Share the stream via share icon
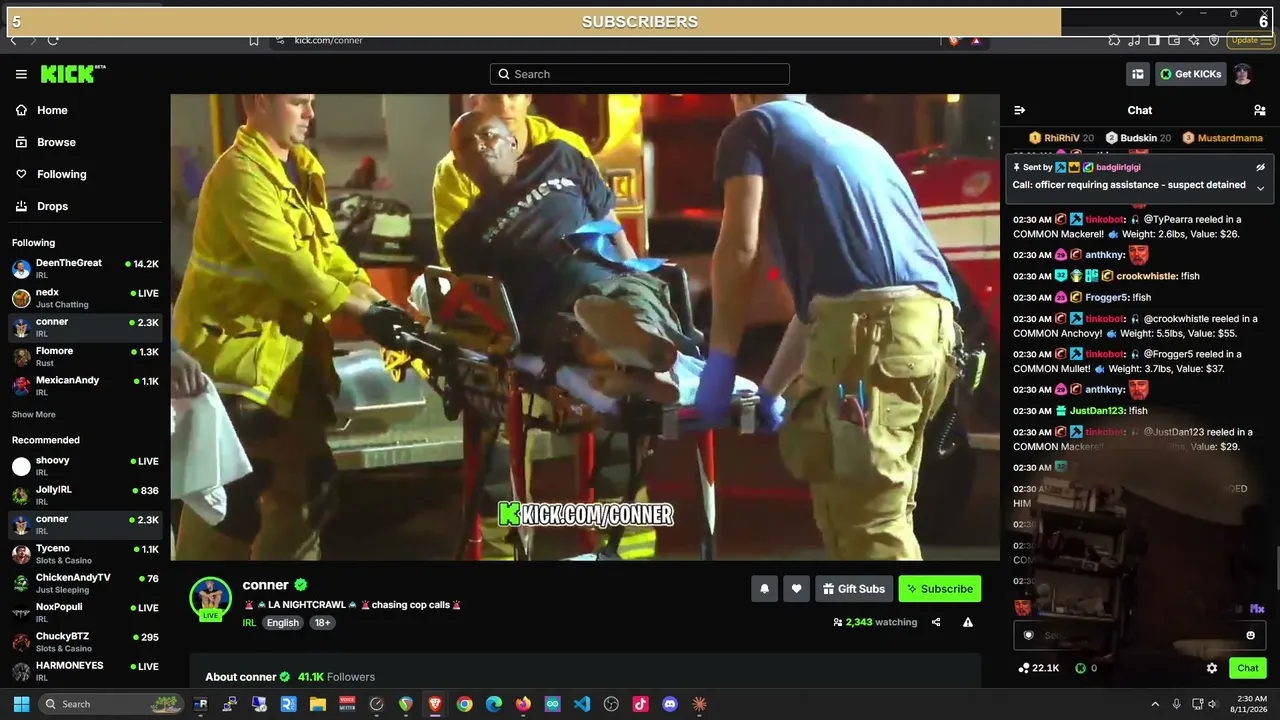This screenshot has height=720, width=1280. pos(936,622)
